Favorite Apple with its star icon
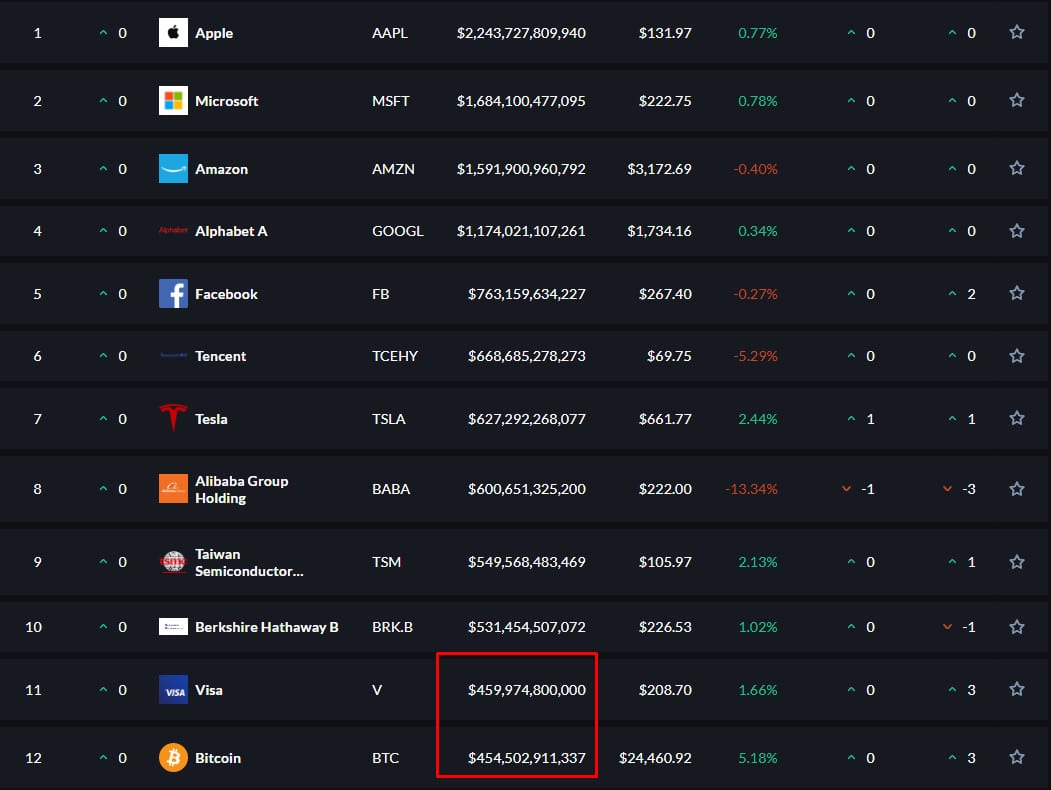The width and height of the screenshot is (1051, 790). (x=1016, y=32)
